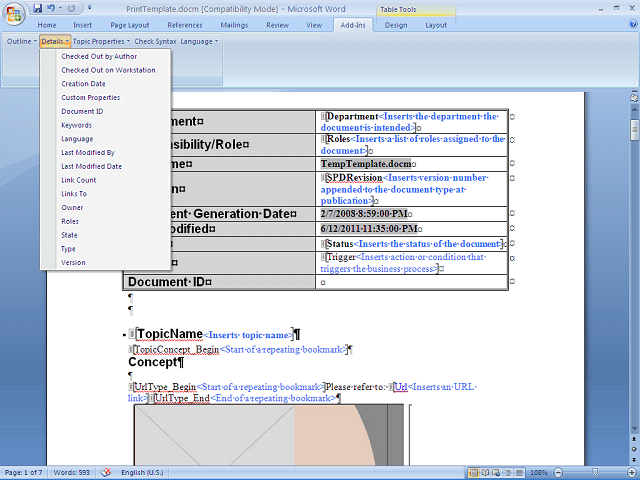
Task: Open zoom dialog via 108% level
Action: 539,473
